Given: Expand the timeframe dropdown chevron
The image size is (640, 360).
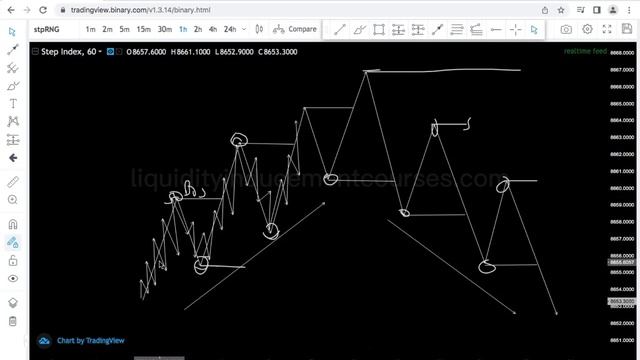Looking at the screenshot, I should tap(244, 29).
